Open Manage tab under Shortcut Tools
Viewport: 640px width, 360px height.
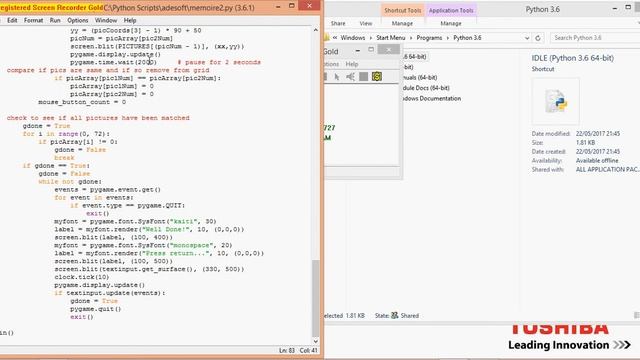402,23
